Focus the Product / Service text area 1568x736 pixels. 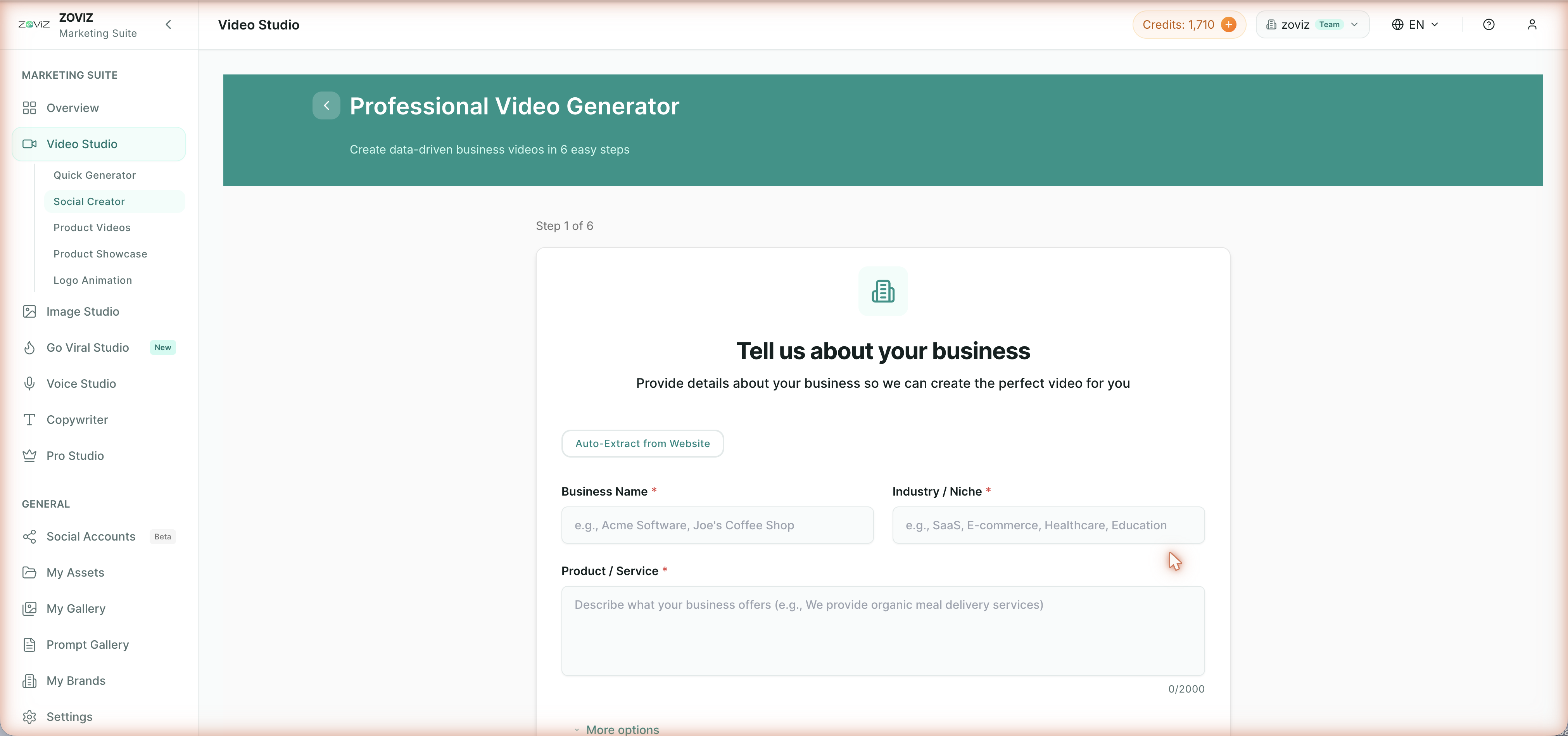pos(882,631)
